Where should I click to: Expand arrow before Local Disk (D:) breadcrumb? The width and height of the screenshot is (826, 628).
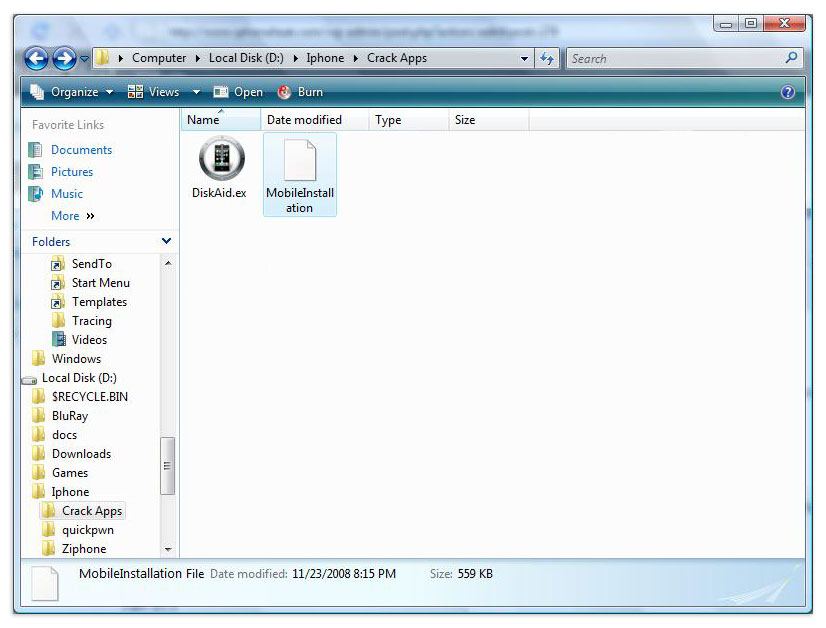point(198,58)
